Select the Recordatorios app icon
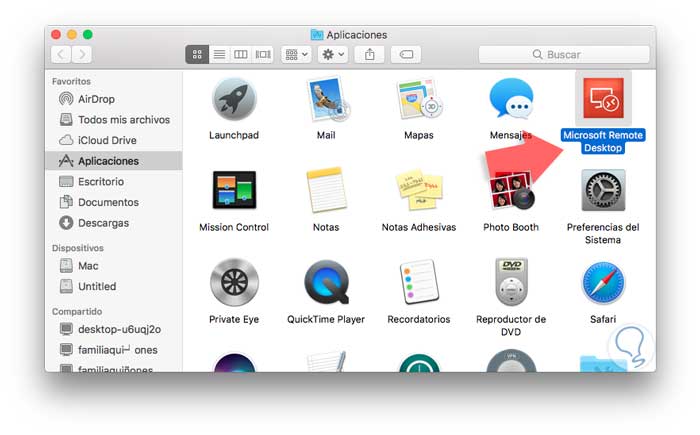This screenshot has height=435, width=700. click(419, 282)
